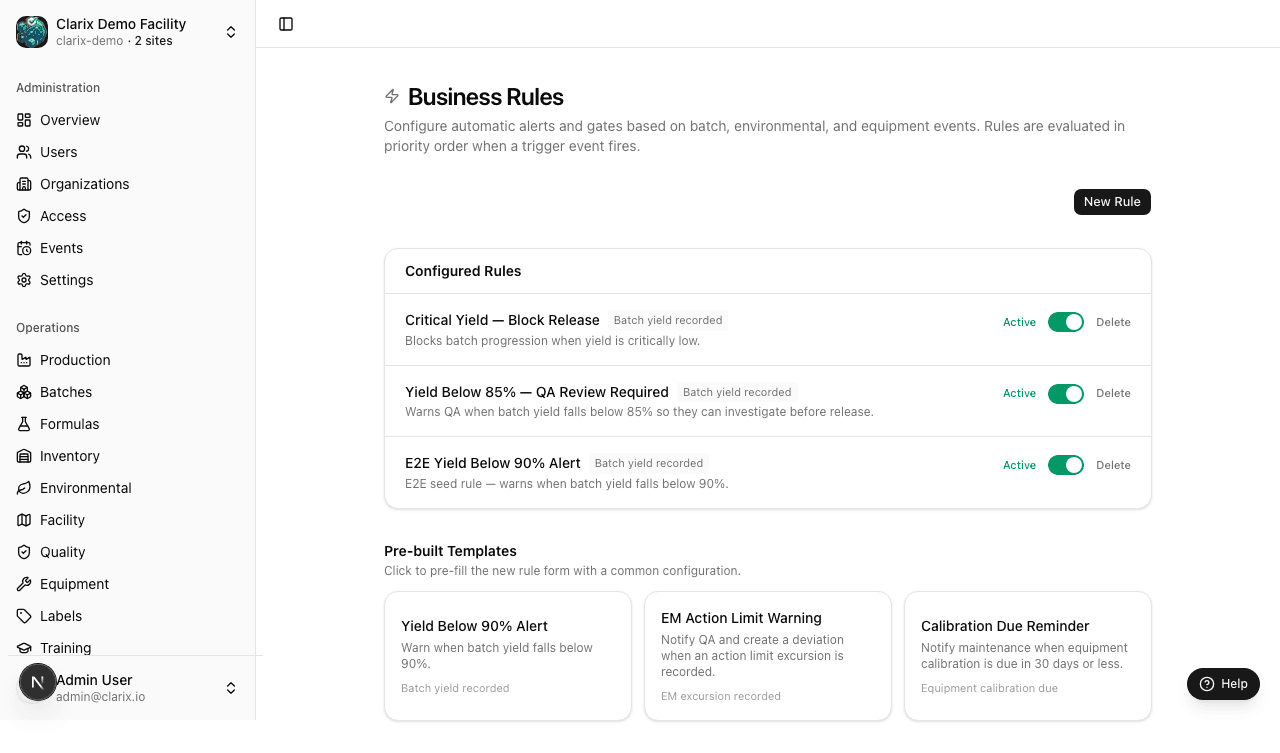Viewport: 1280px width, 753px height.
Task: Click the Quality shield-check icon
Action: (24, 552)
